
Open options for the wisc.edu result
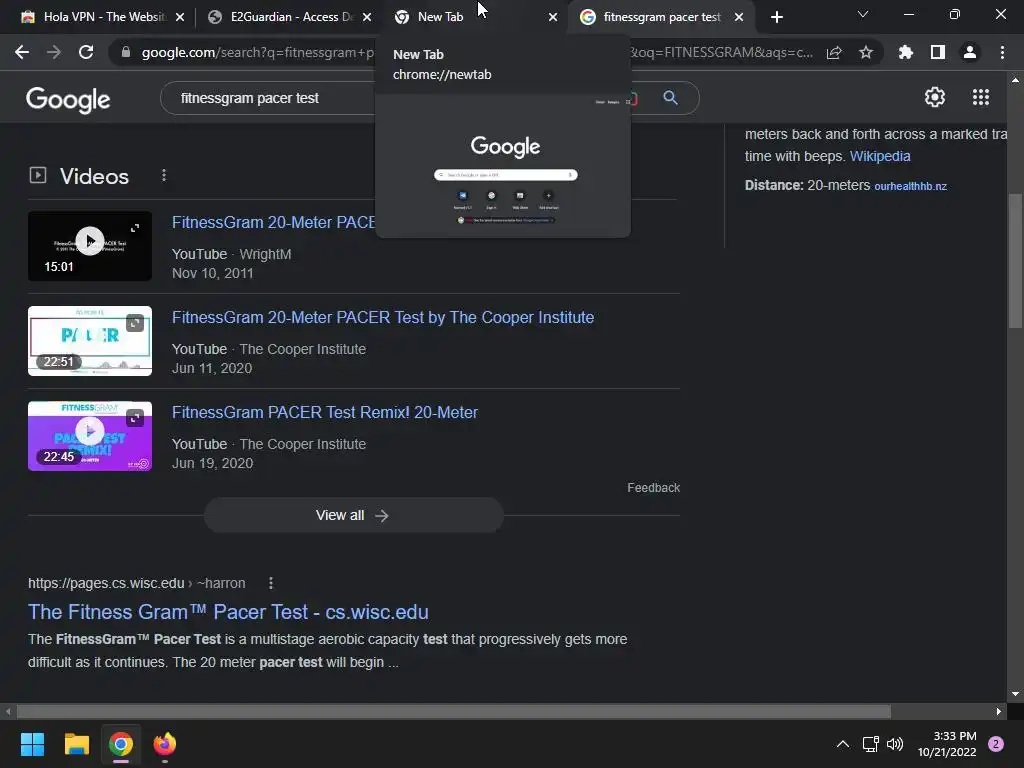tap(270, 583)
